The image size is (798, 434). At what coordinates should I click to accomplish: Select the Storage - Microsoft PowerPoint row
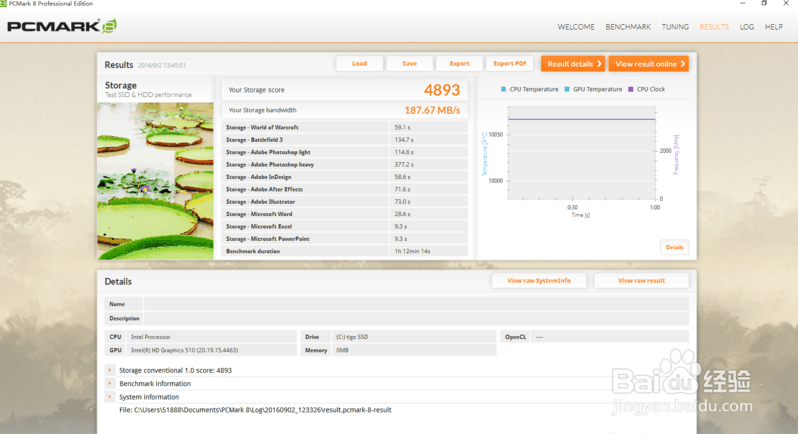[345, 239]
